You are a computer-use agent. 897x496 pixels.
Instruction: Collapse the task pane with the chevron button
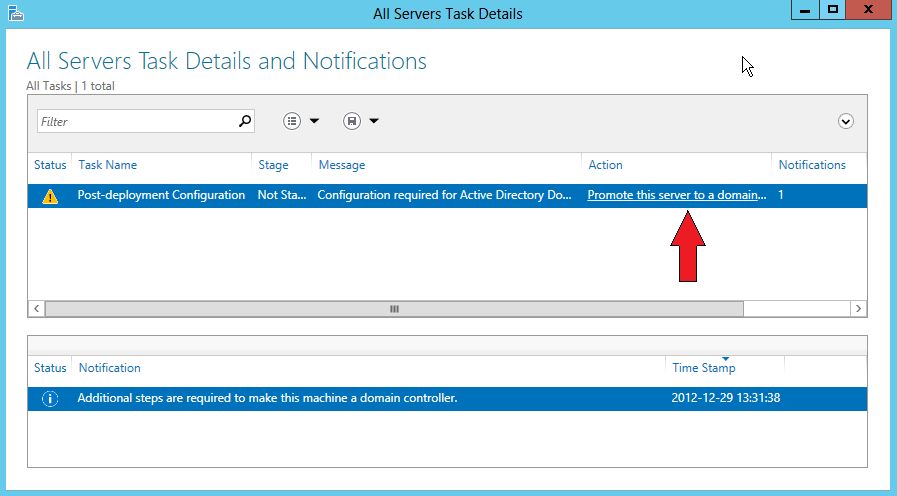[x=846, y=121]
